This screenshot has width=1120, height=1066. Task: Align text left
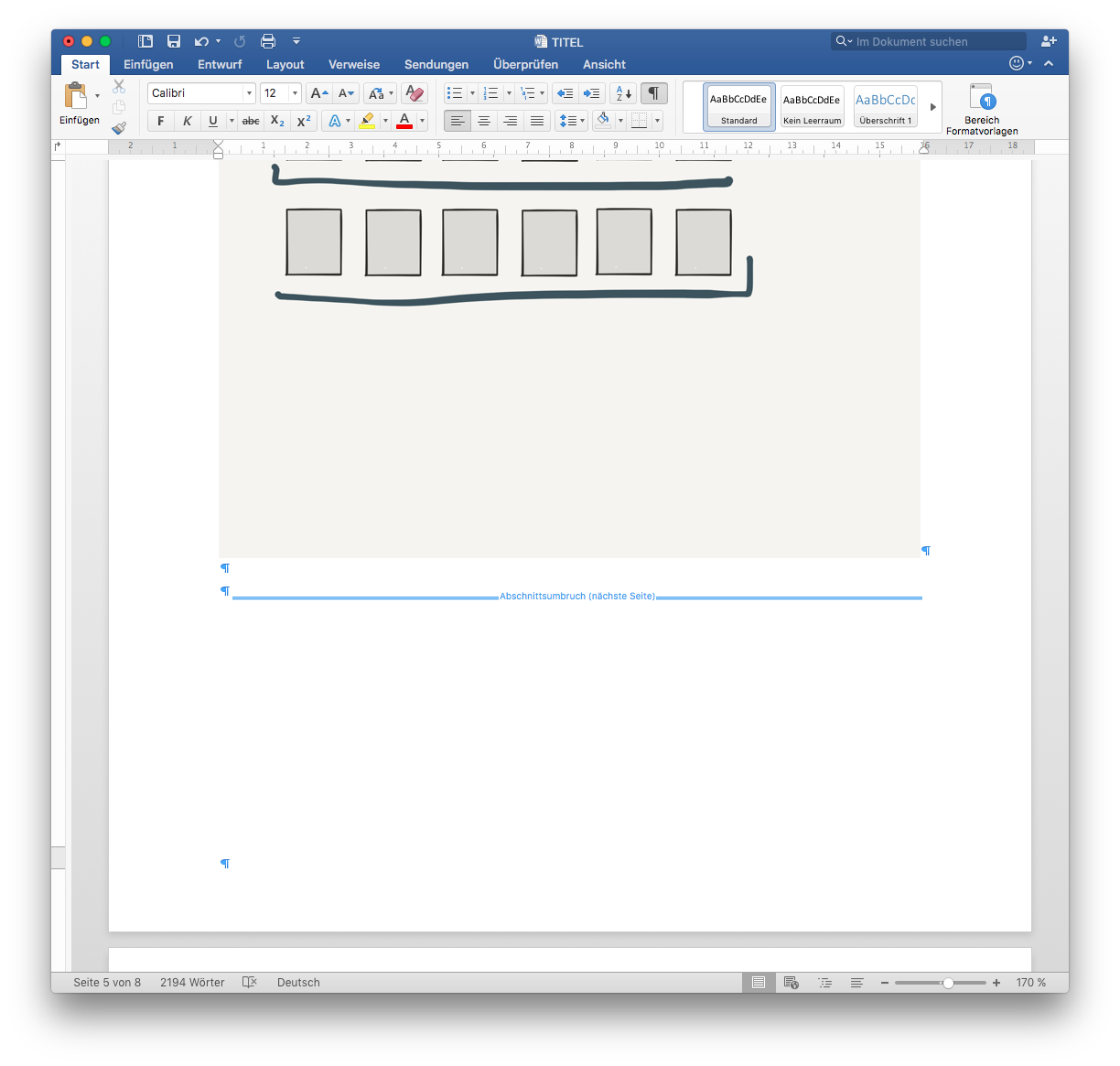click(x=458, y=121)
